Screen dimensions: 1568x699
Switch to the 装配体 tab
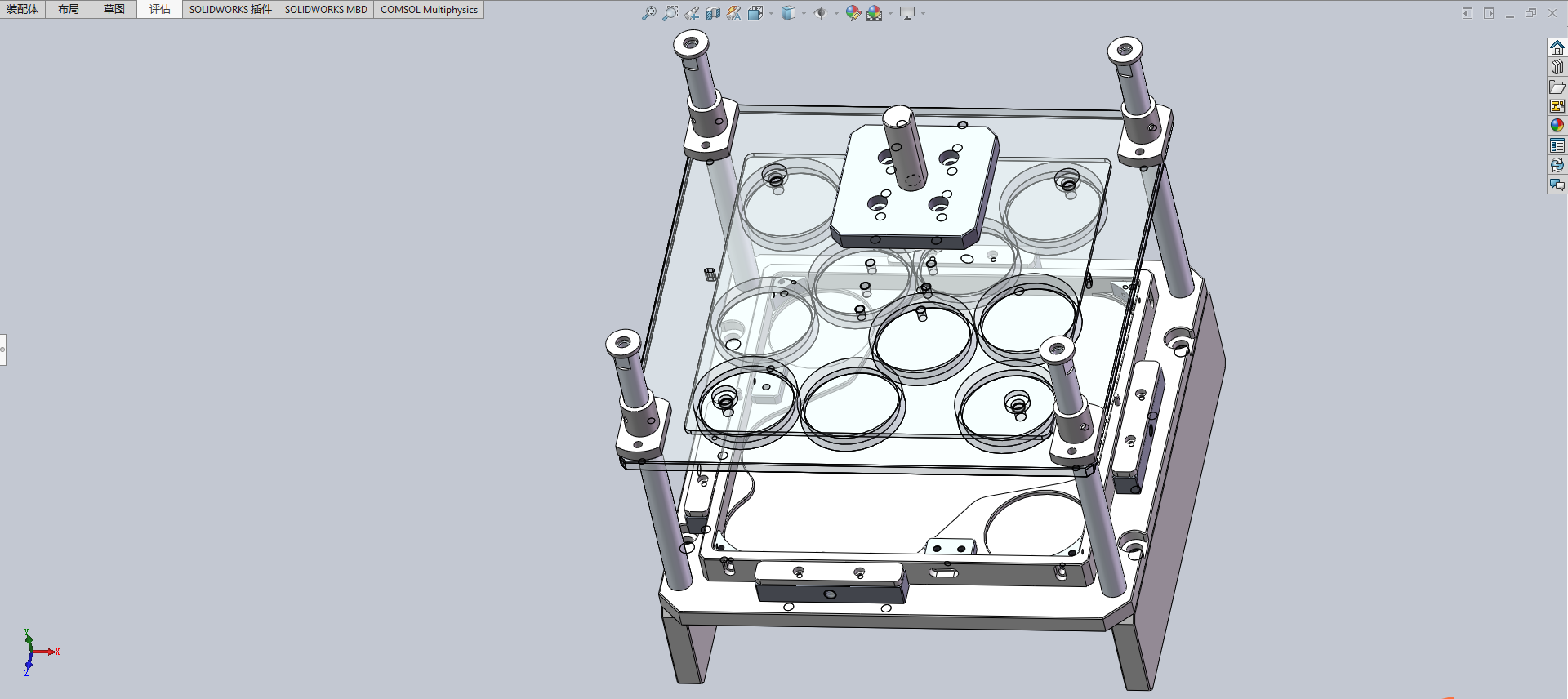click(23, 9)
